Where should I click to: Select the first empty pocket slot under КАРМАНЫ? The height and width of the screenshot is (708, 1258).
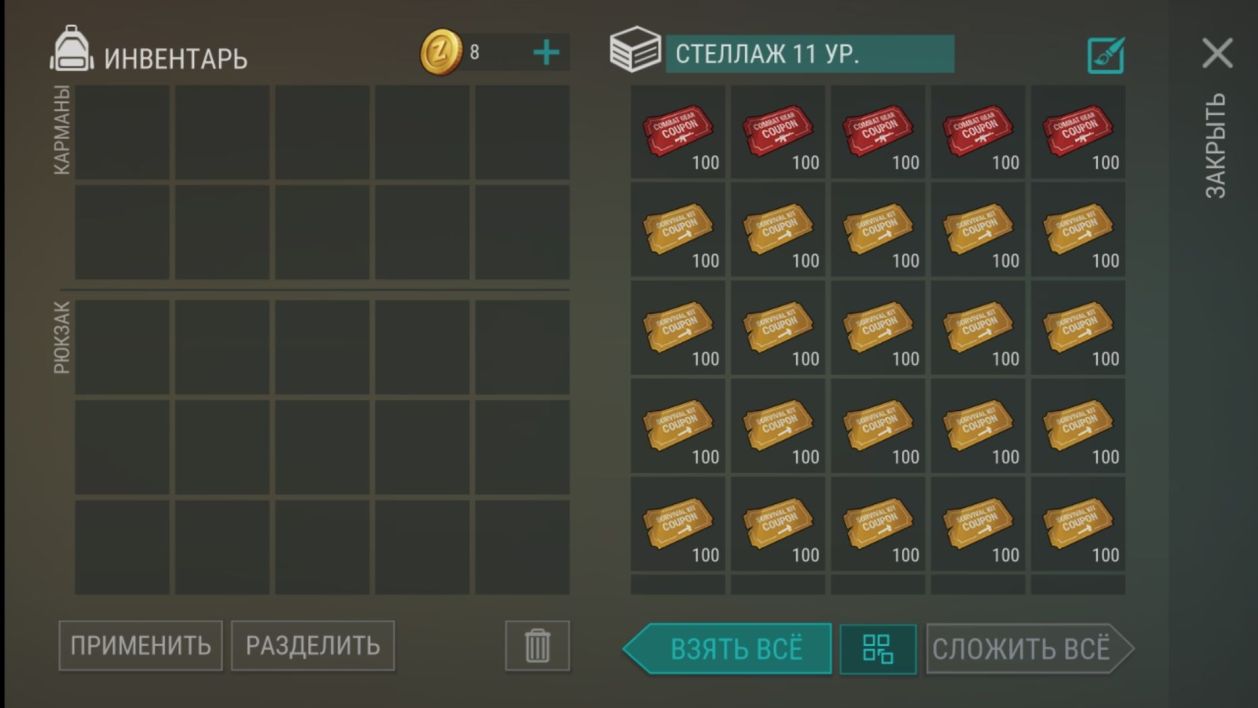tap(122, 132)
